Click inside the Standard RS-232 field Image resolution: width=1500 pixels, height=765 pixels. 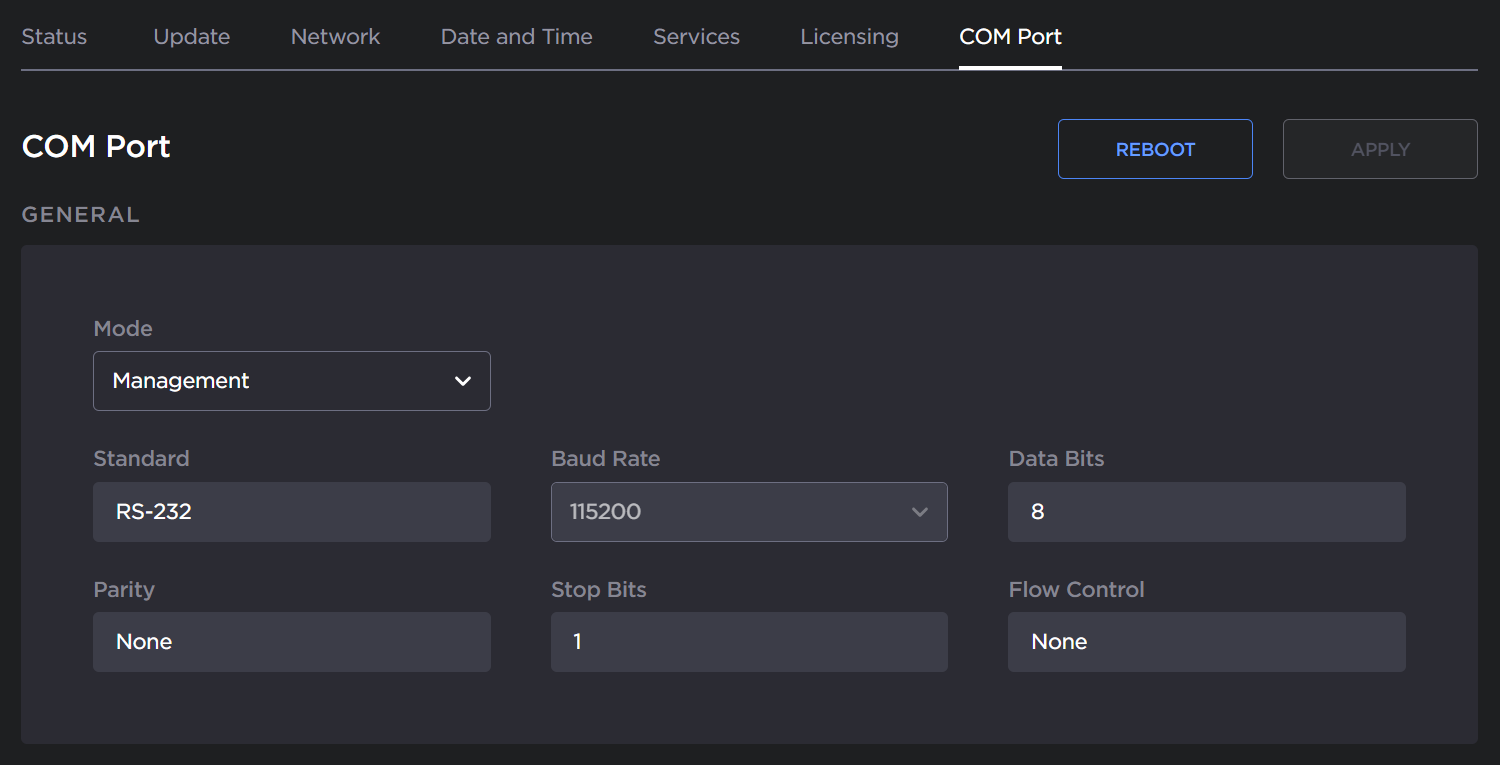click(x=291, y=512)
